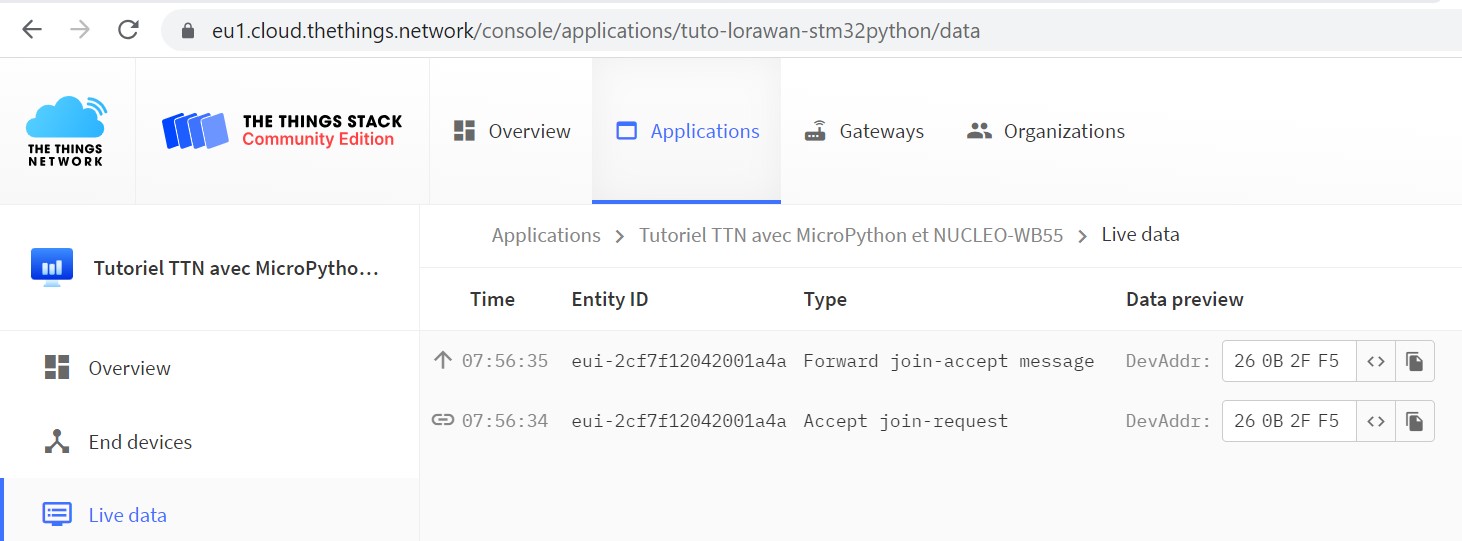Copy DevAddr from the join-request row
Image resolution: width=1462 pixels, height=541 pixels.
point(1415,421)
